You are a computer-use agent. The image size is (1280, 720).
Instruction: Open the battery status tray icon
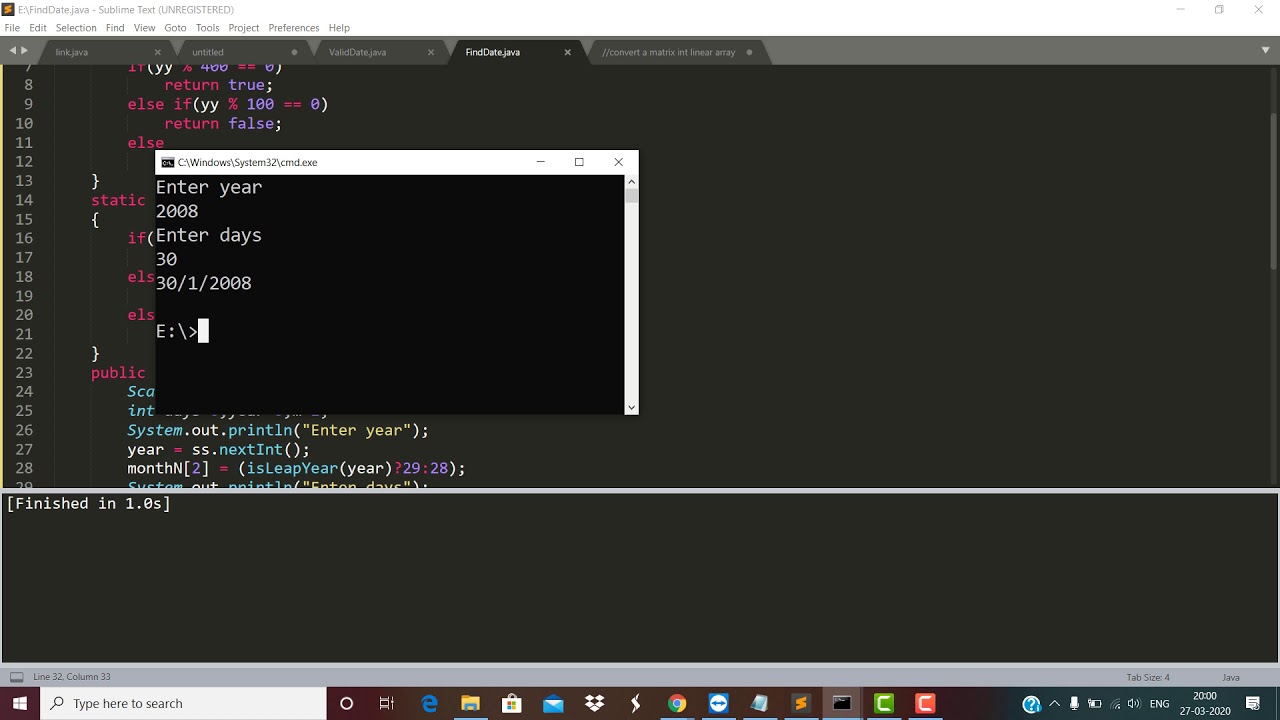[1094, 704]
